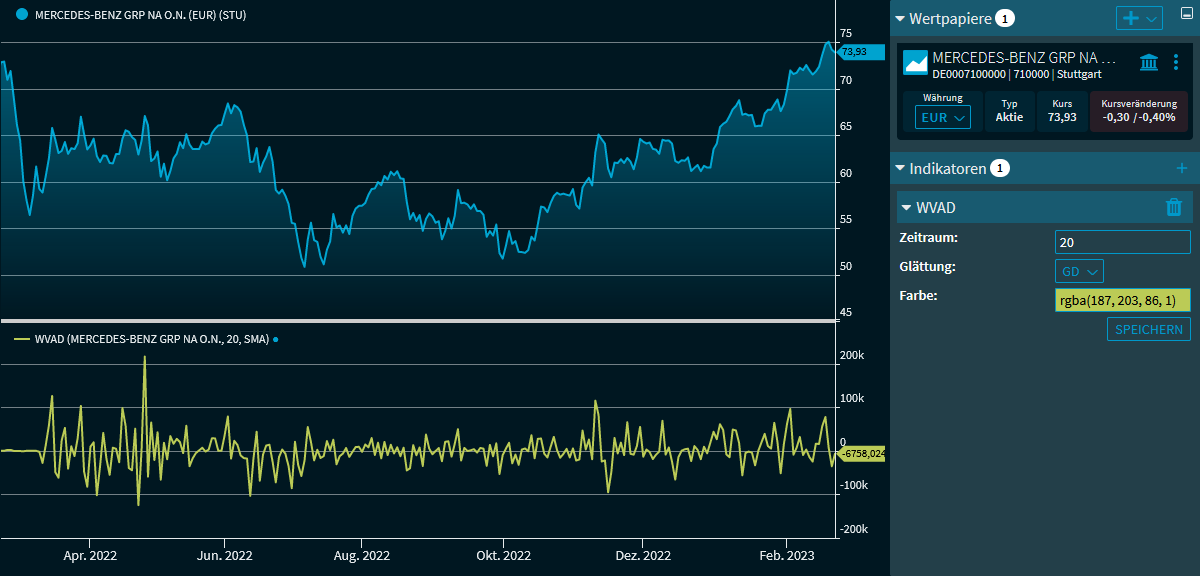Click the Zeitraum input field

pyautogui.click(x=1122, y=242)
